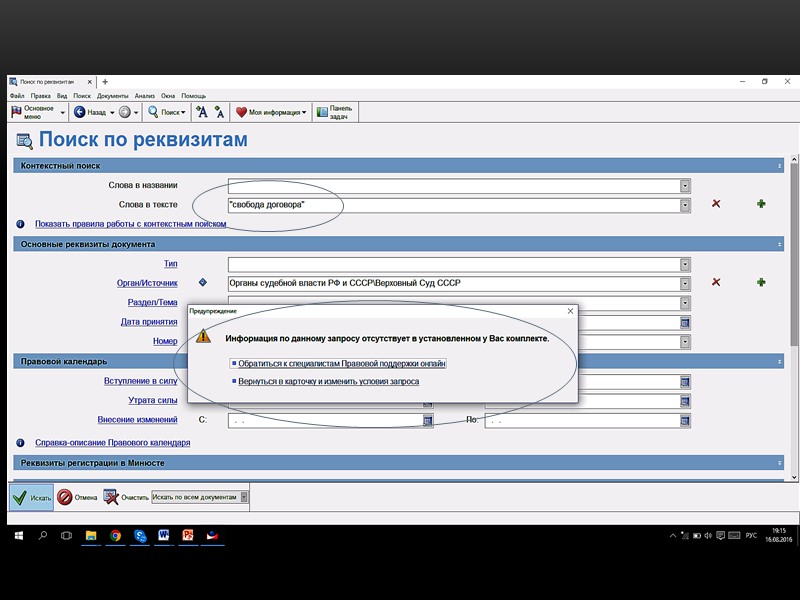Image resolution: width=800 pixels, height=600 pixels.
Task: Open File Explorer in the taskbar
Action: click(x=91, y=535)
